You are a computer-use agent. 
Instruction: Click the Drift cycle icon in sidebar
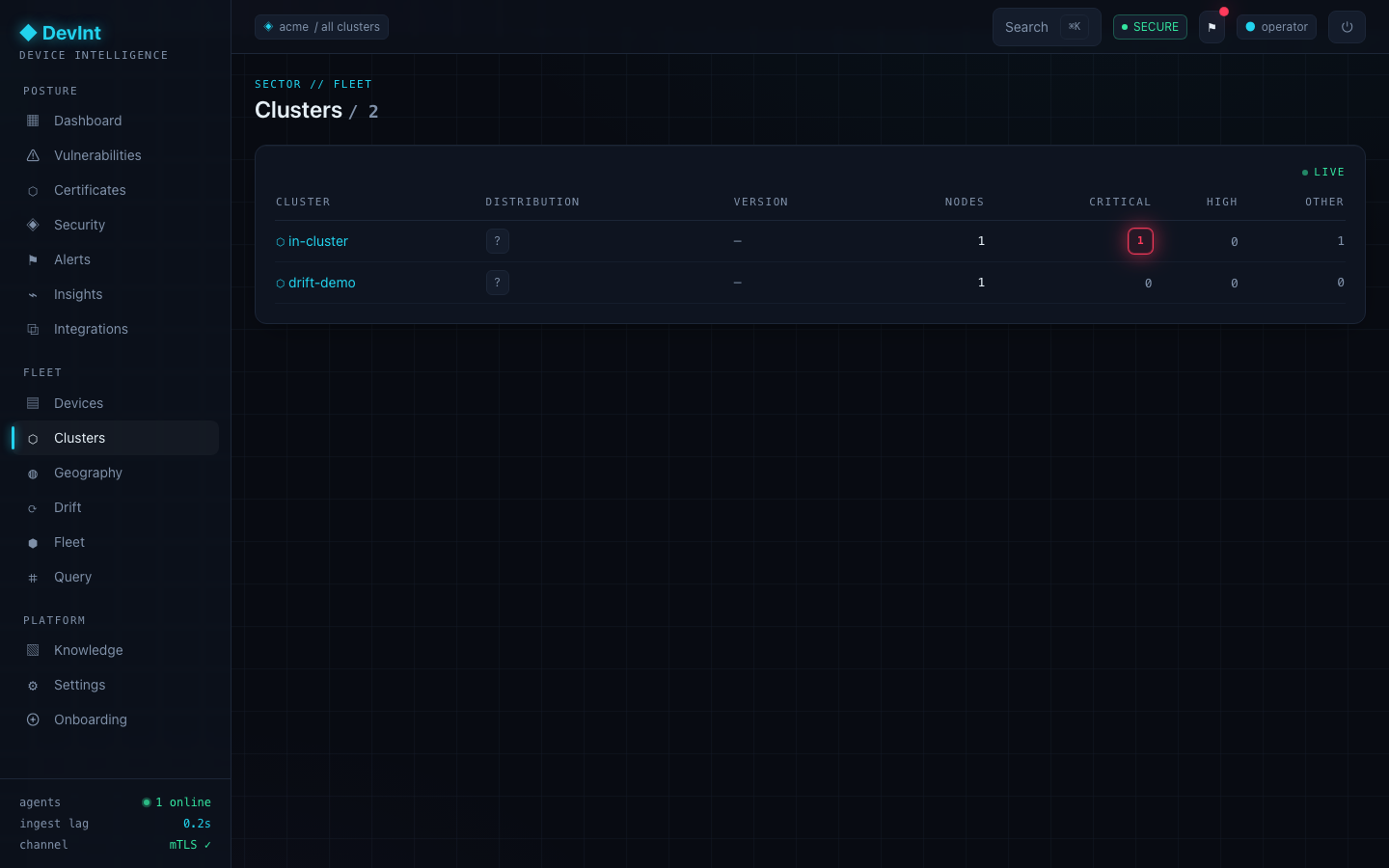(x=33, y=508)
